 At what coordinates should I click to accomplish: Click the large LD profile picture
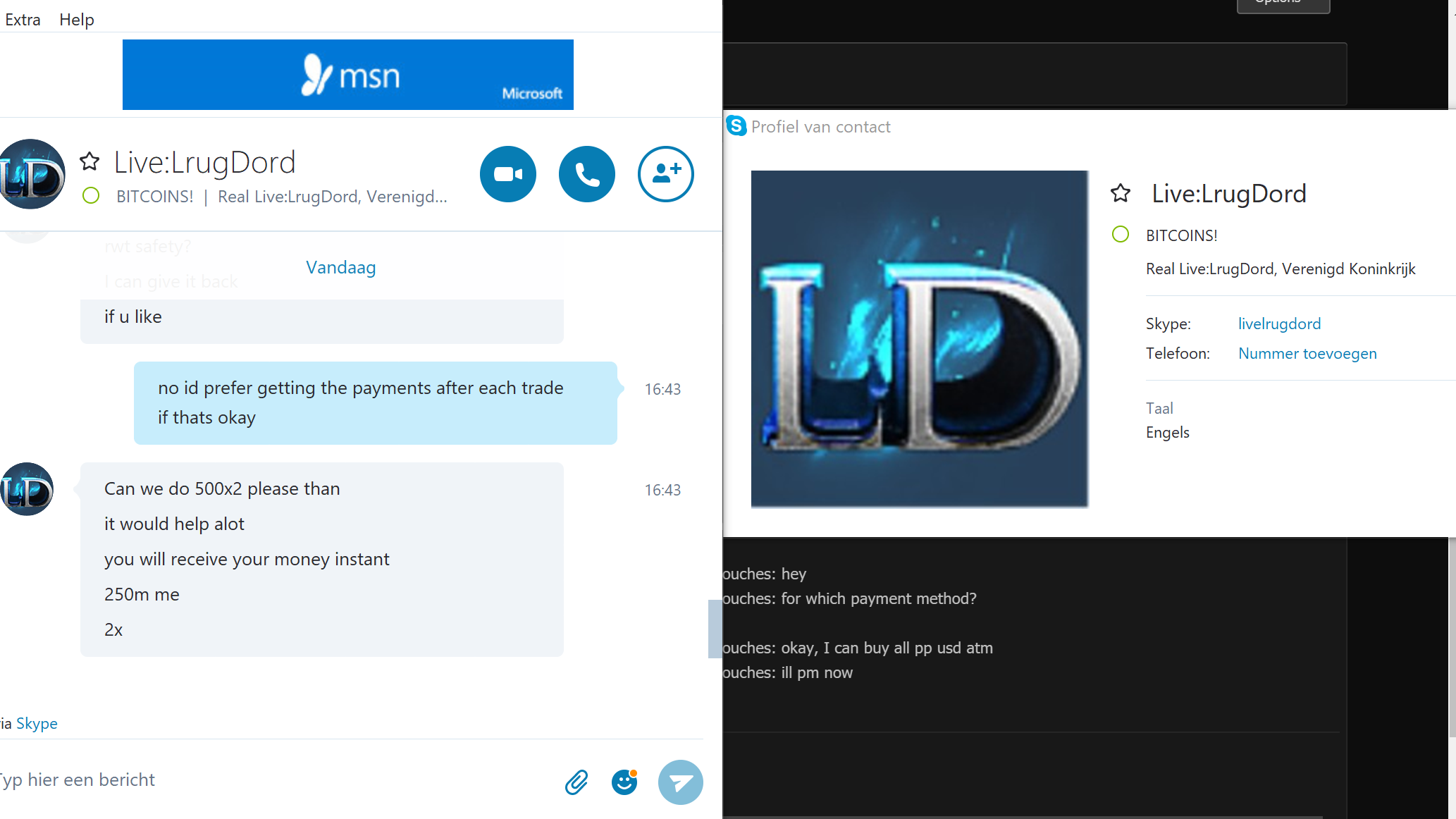click(x=919, y=338)
